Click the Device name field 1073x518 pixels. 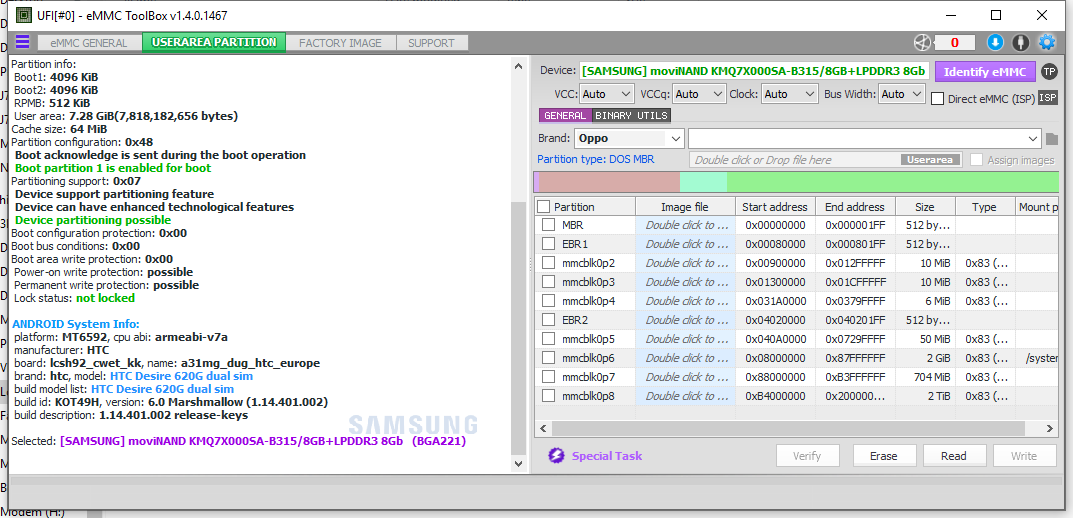754,71
